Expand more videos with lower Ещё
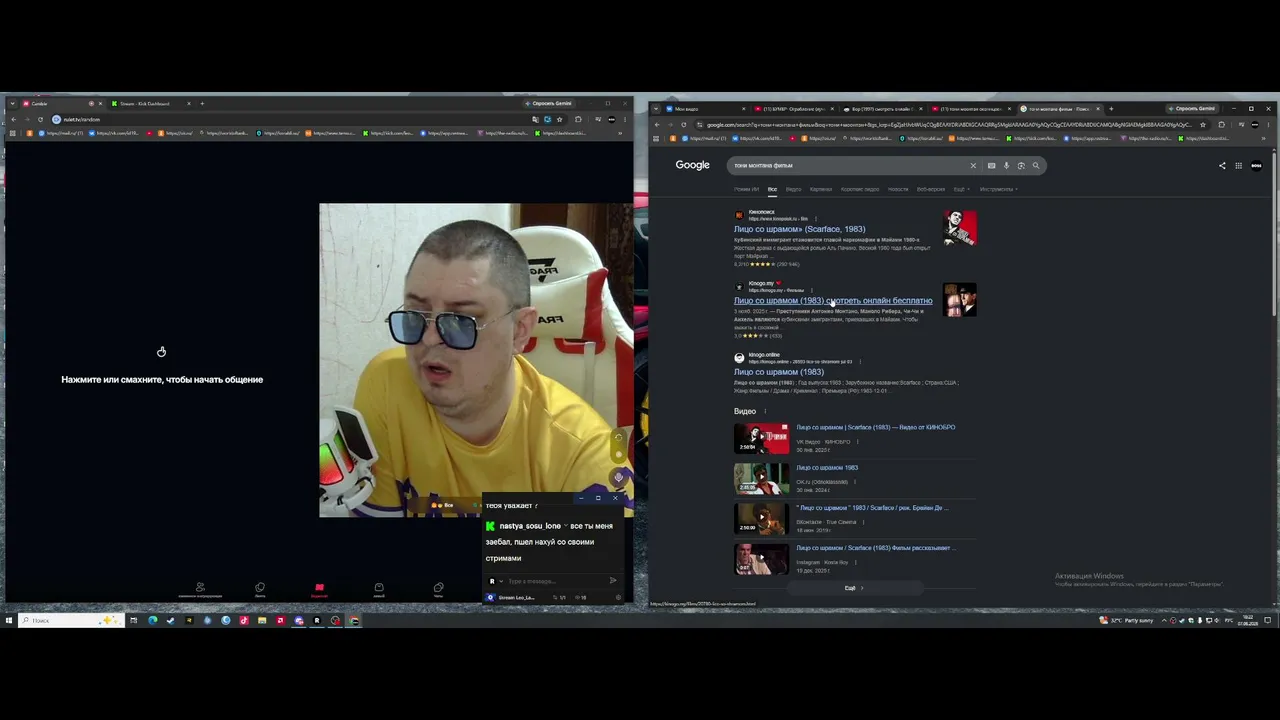 [854, 588]
